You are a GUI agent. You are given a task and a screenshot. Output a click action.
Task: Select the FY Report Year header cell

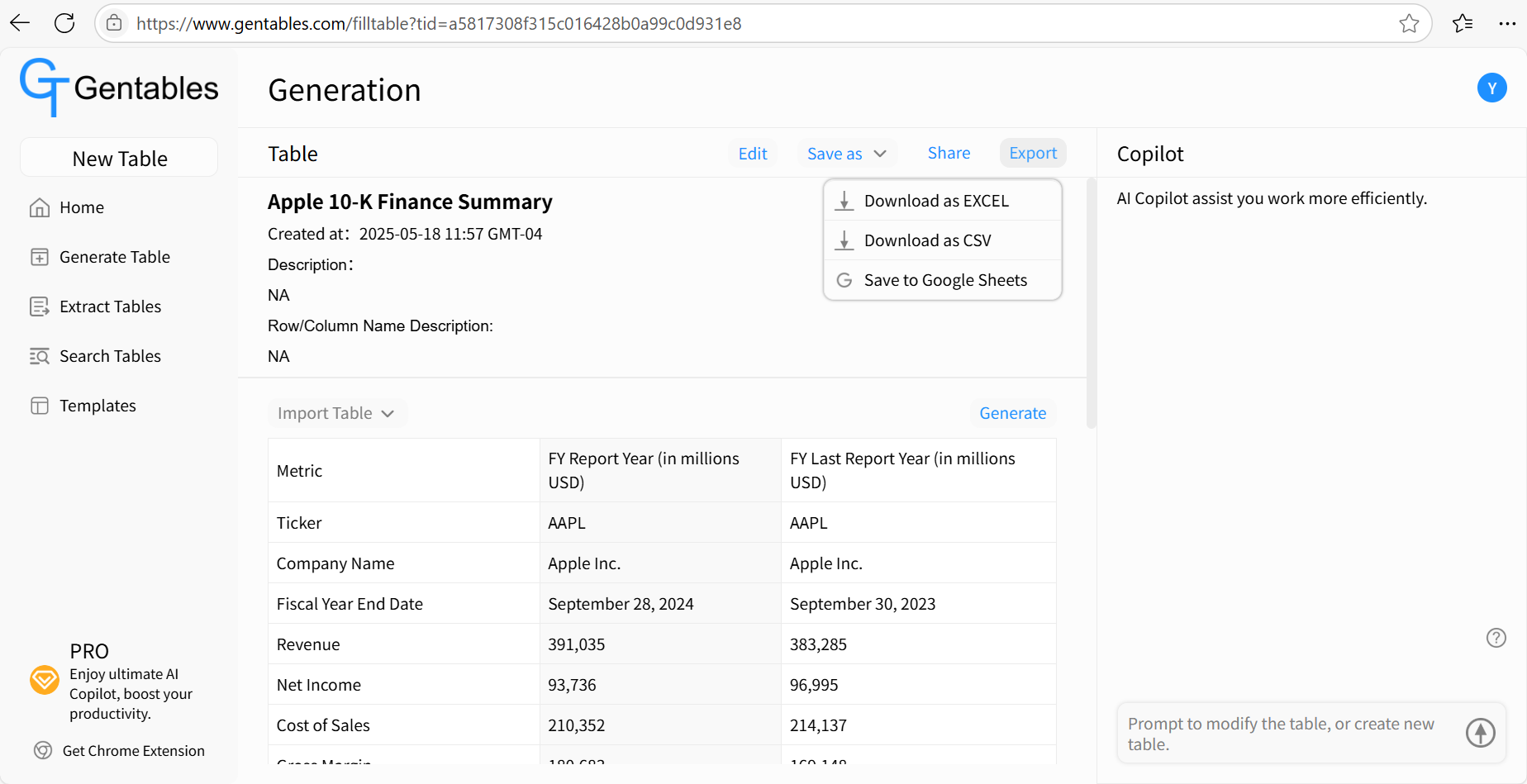click(659, 471)
